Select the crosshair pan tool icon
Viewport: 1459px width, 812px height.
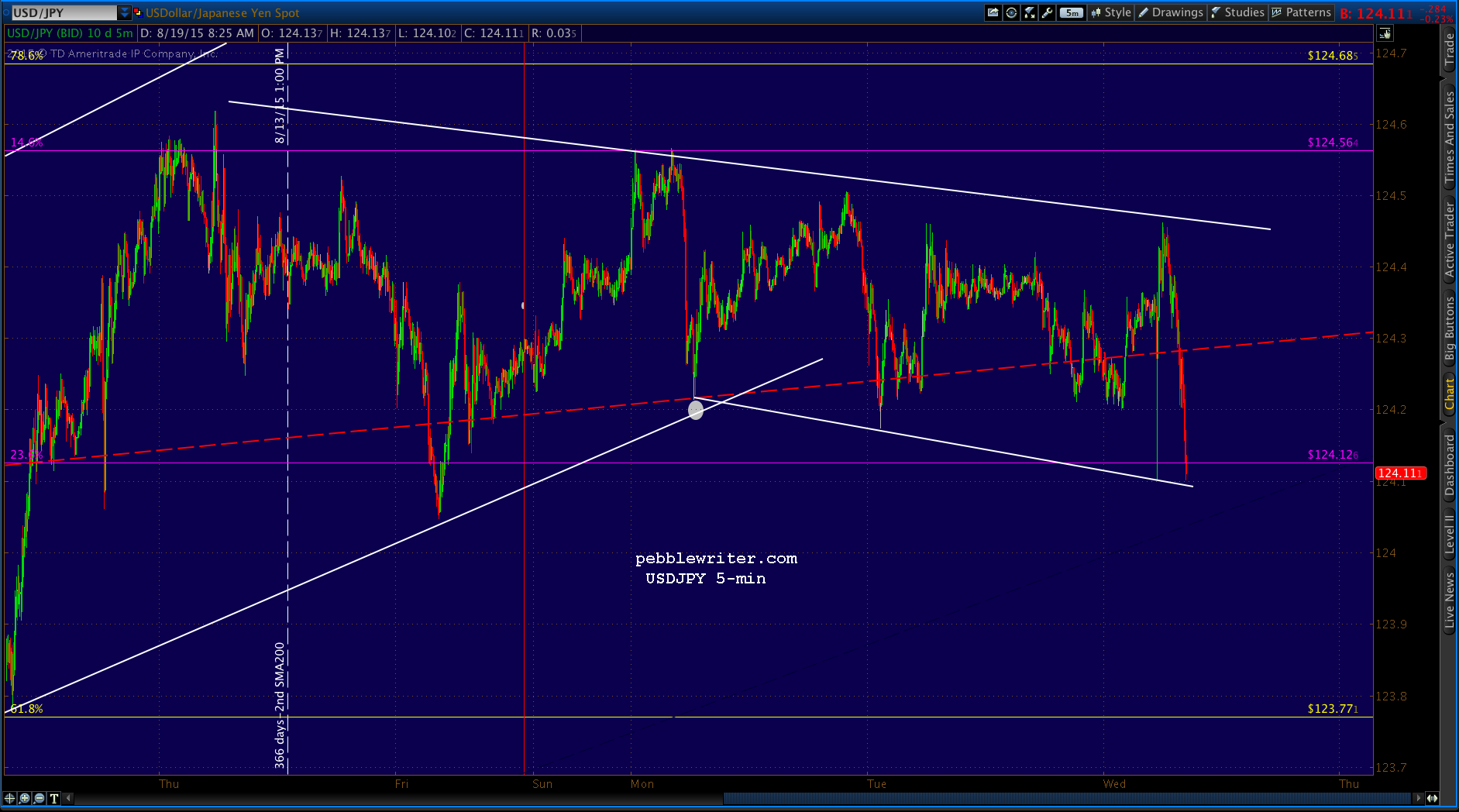point(10,798)
